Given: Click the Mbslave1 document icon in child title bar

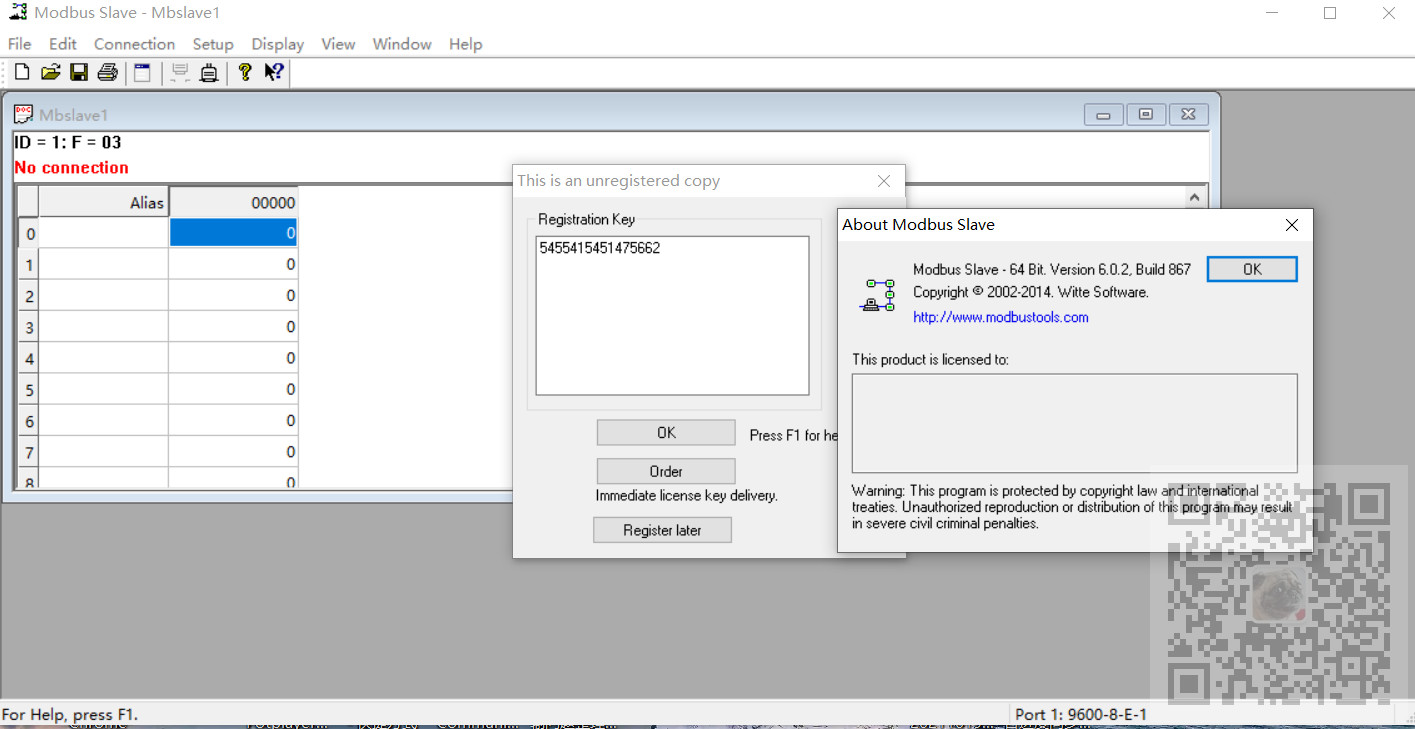Looking at the screenshot, I should pos(23,115).
